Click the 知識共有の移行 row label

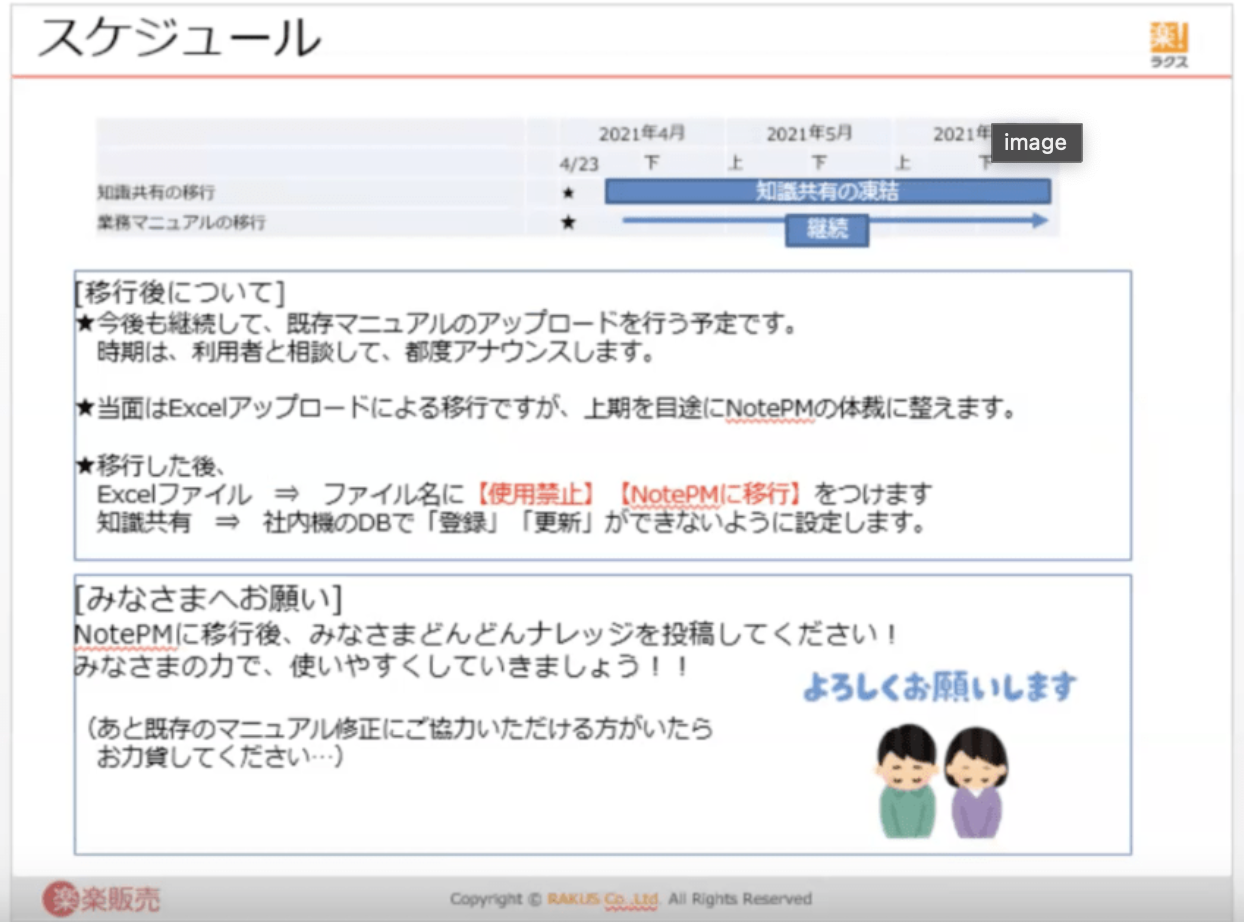click(155, 192)
